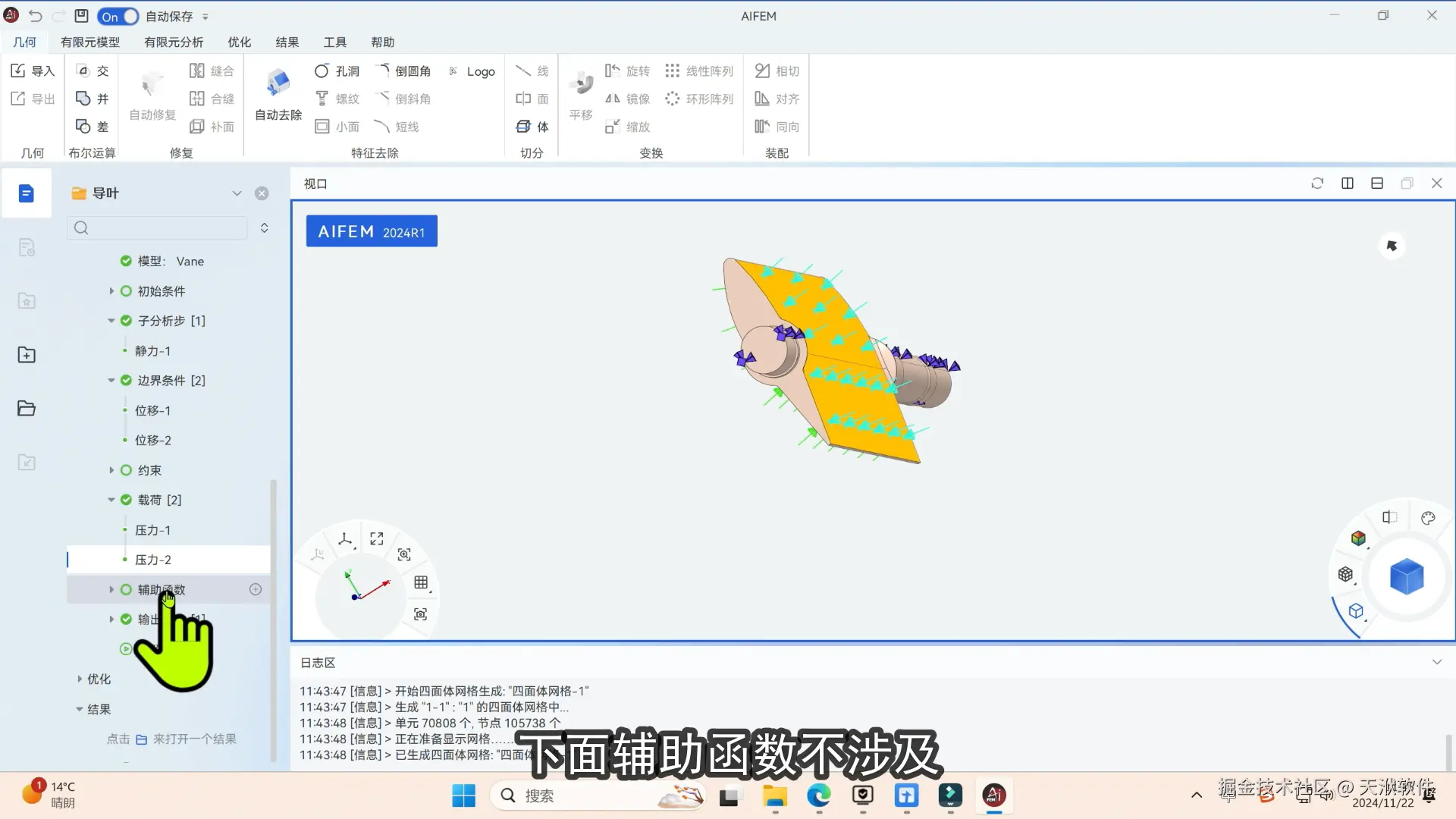Expand the 初始条件 tree node
Screen dimensions: 1456x819
[x=111, y=291]
